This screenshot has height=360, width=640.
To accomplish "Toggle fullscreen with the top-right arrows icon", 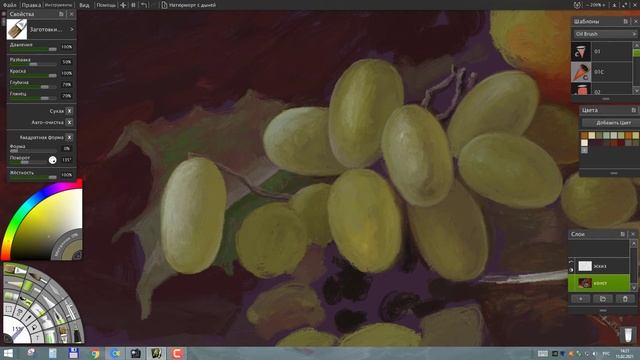I will (625, 5).
